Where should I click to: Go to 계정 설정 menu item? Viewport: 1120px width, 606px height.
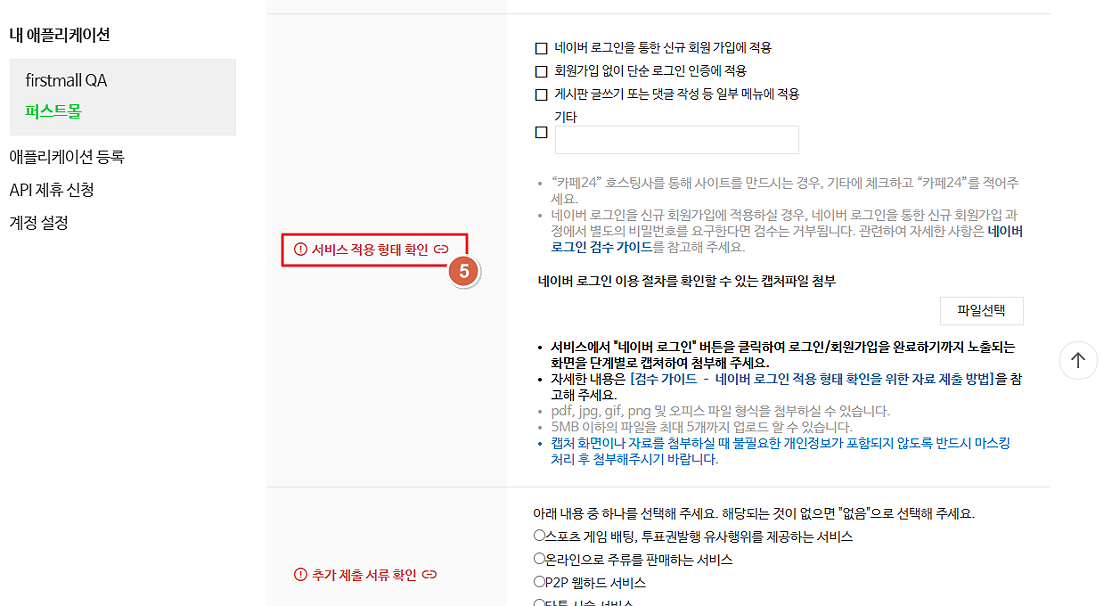pyautogui.click(x=39, y=222)
